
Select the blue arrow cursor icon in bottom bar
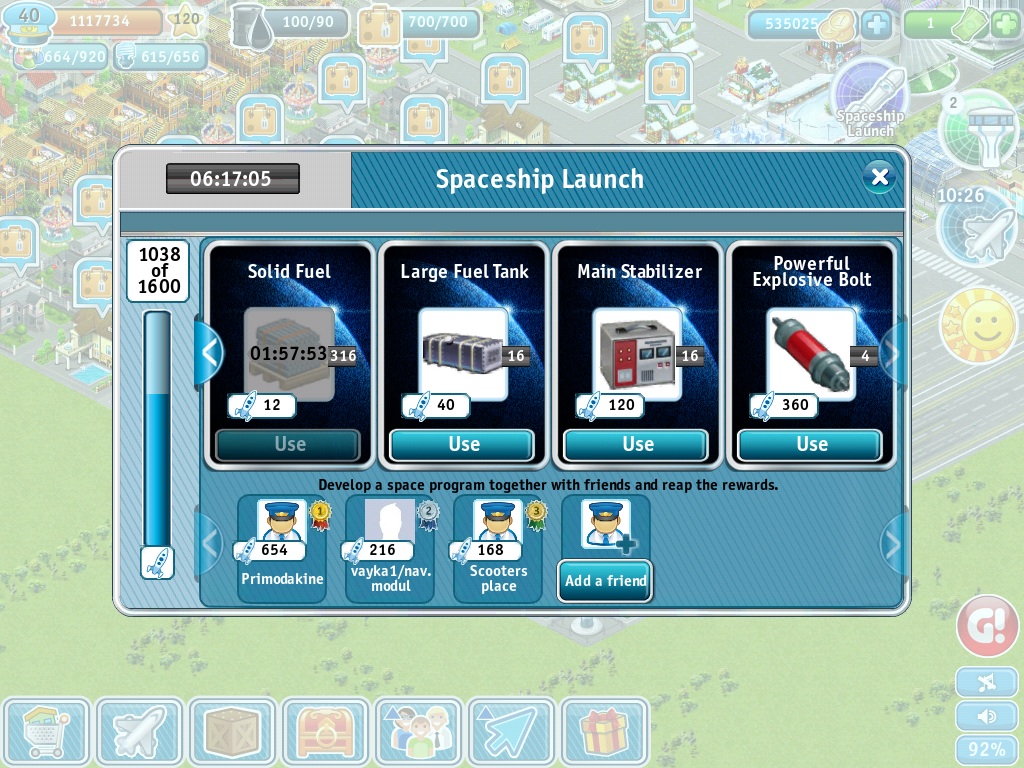(511, 731)
